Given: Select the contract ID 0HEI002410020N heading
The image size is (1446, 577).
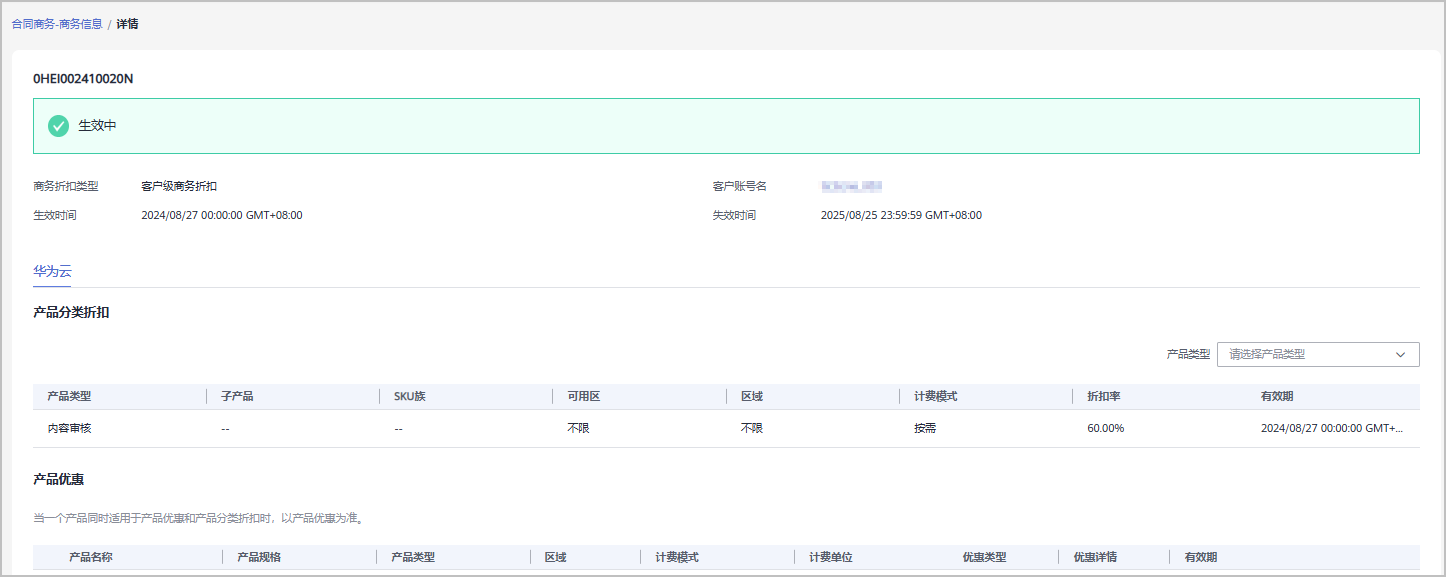Looking at the screenshot, I should (x=83, y=78).
